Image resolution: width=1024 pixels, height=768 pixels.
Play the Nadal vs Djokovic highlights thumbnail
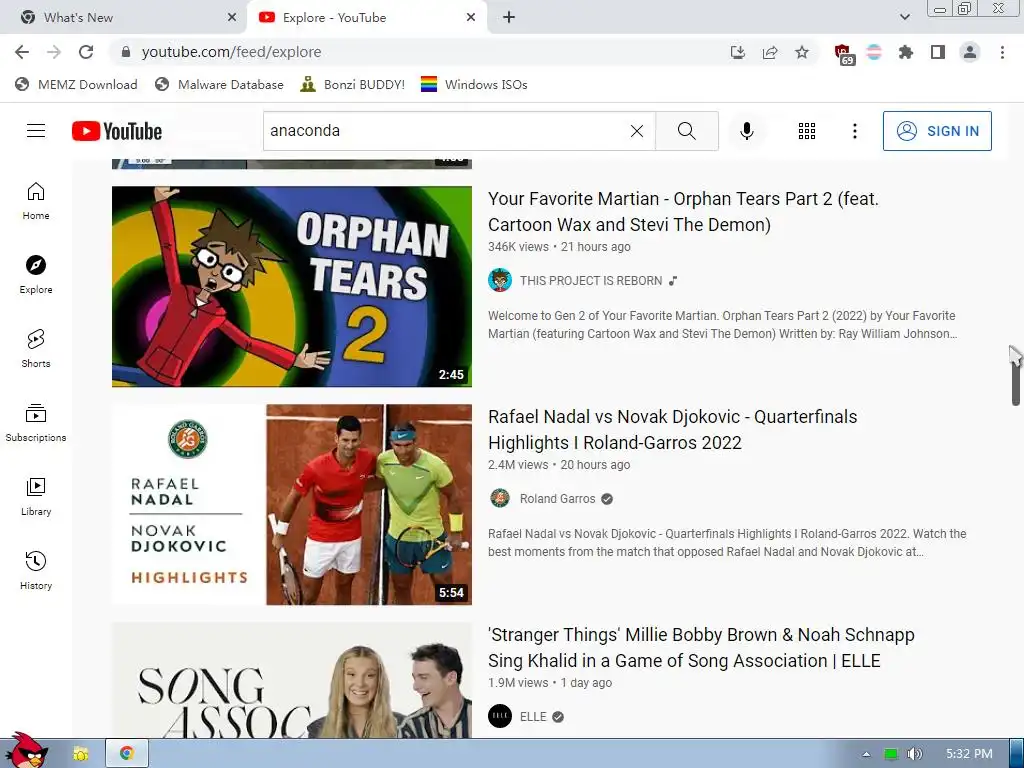[x=292, y=505]
